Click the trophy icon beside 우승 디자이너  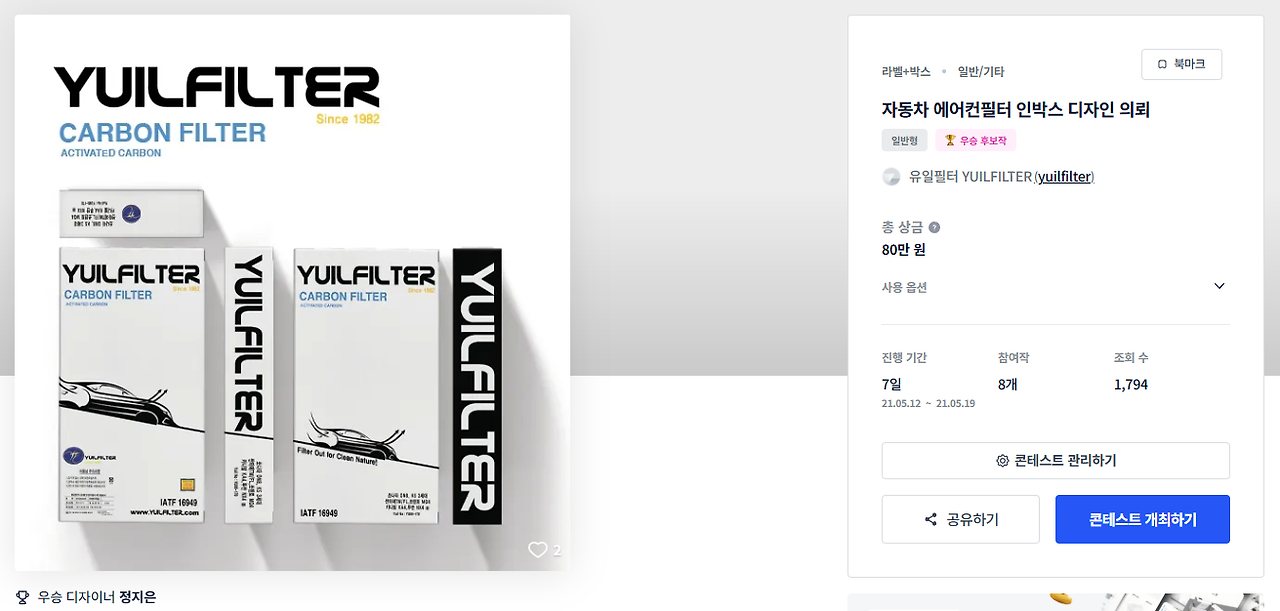[x=23, y=597]
